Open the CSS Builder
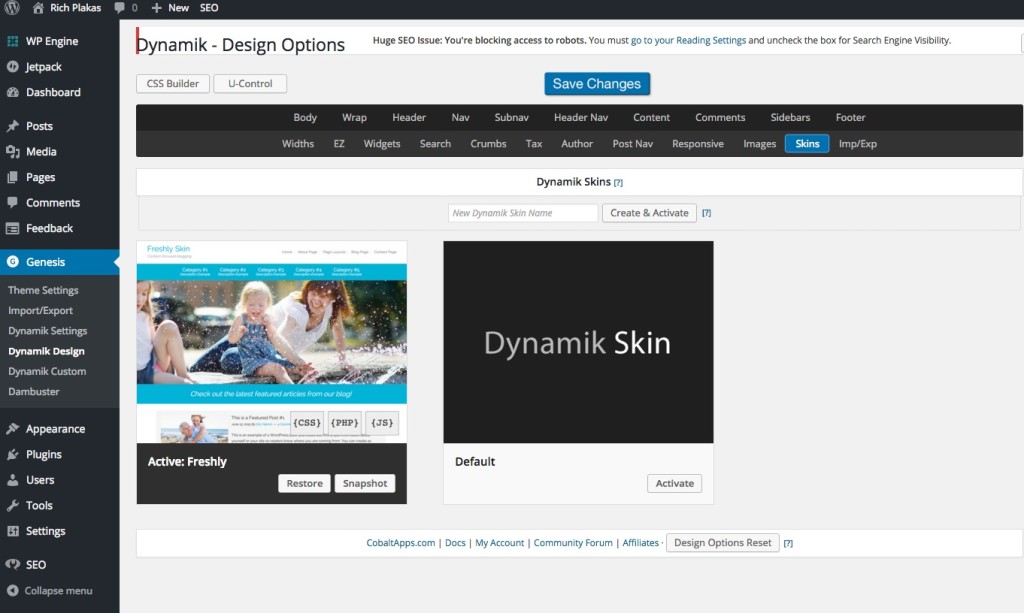 (173, 84)
